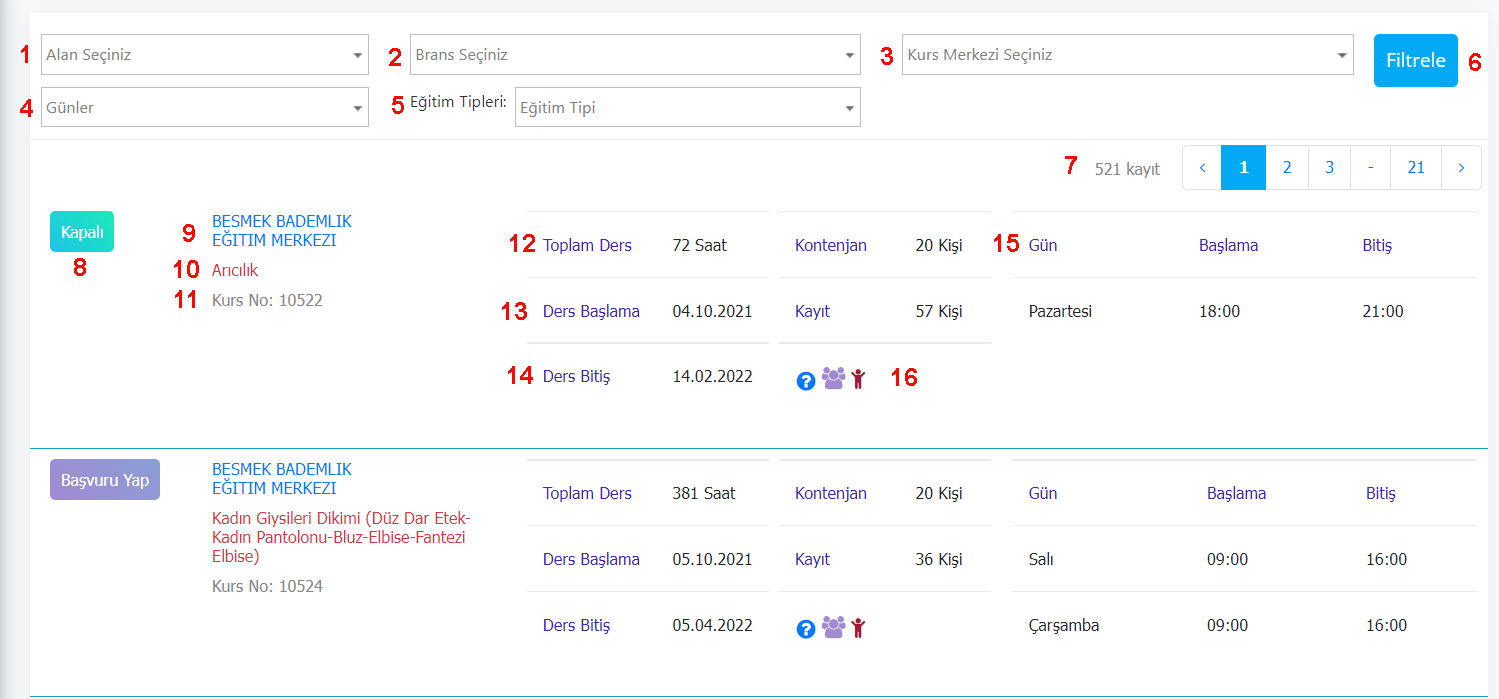Click the blue question mark icon in Arıcılık course

click(806, 380)
